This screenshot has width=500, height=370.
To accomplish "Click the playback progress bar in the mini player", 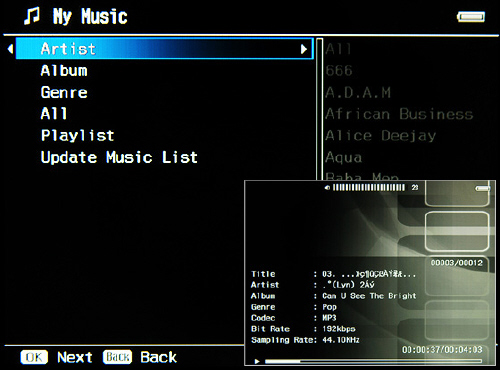I will [x=373, y=361].
